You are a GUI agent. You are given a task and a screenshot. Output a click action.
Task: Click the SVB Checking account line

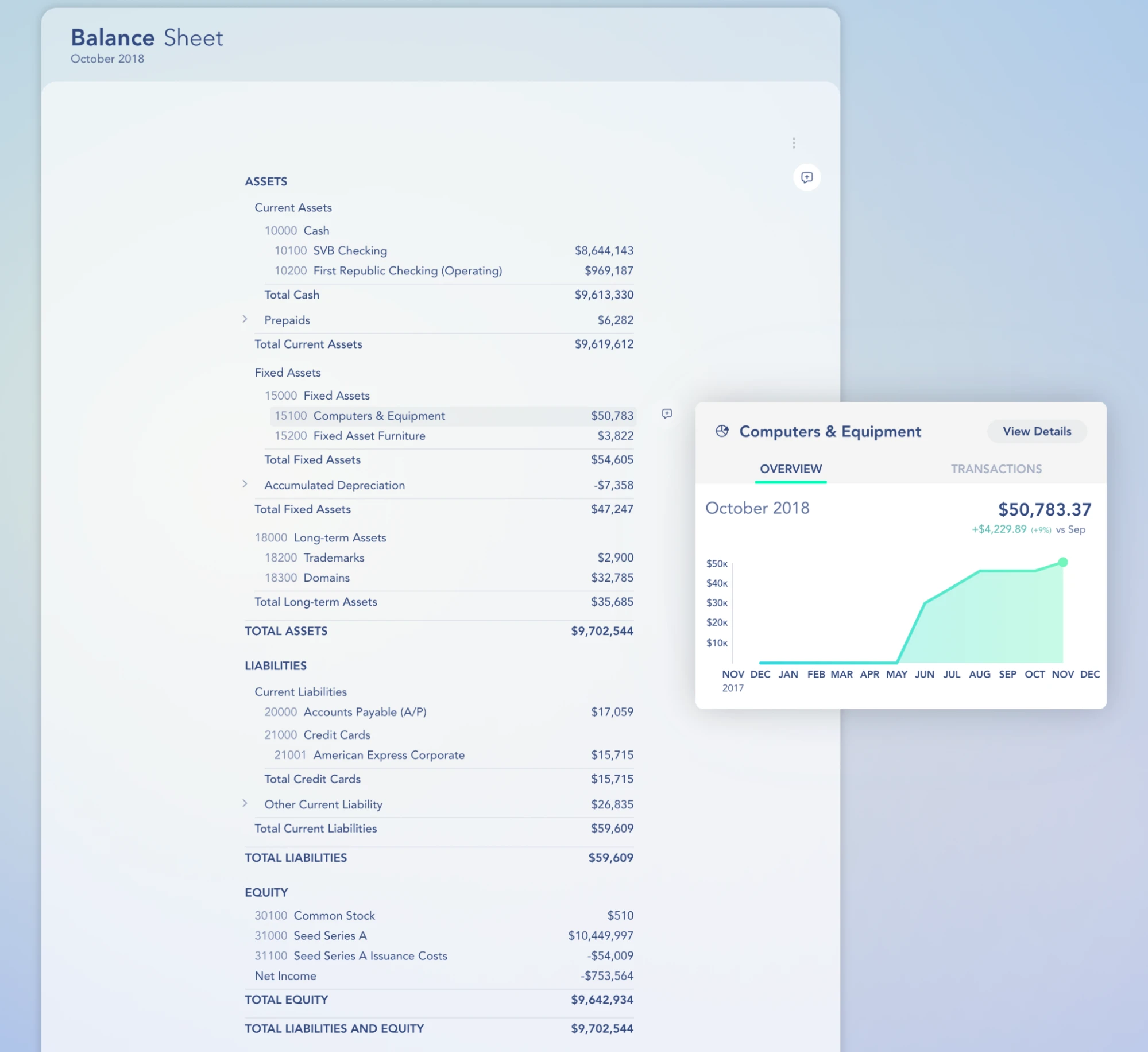[x=349, y=250]
